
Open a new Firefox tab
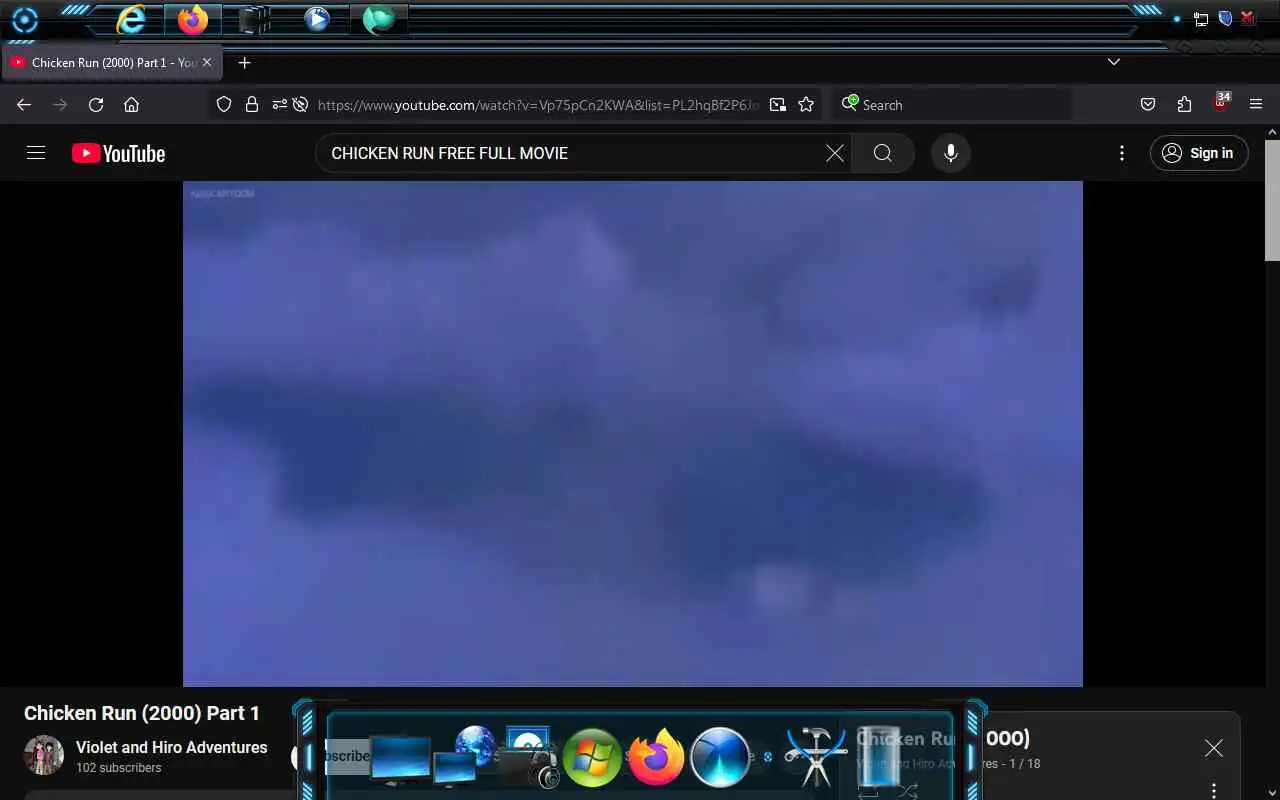(x=244, y=62)
